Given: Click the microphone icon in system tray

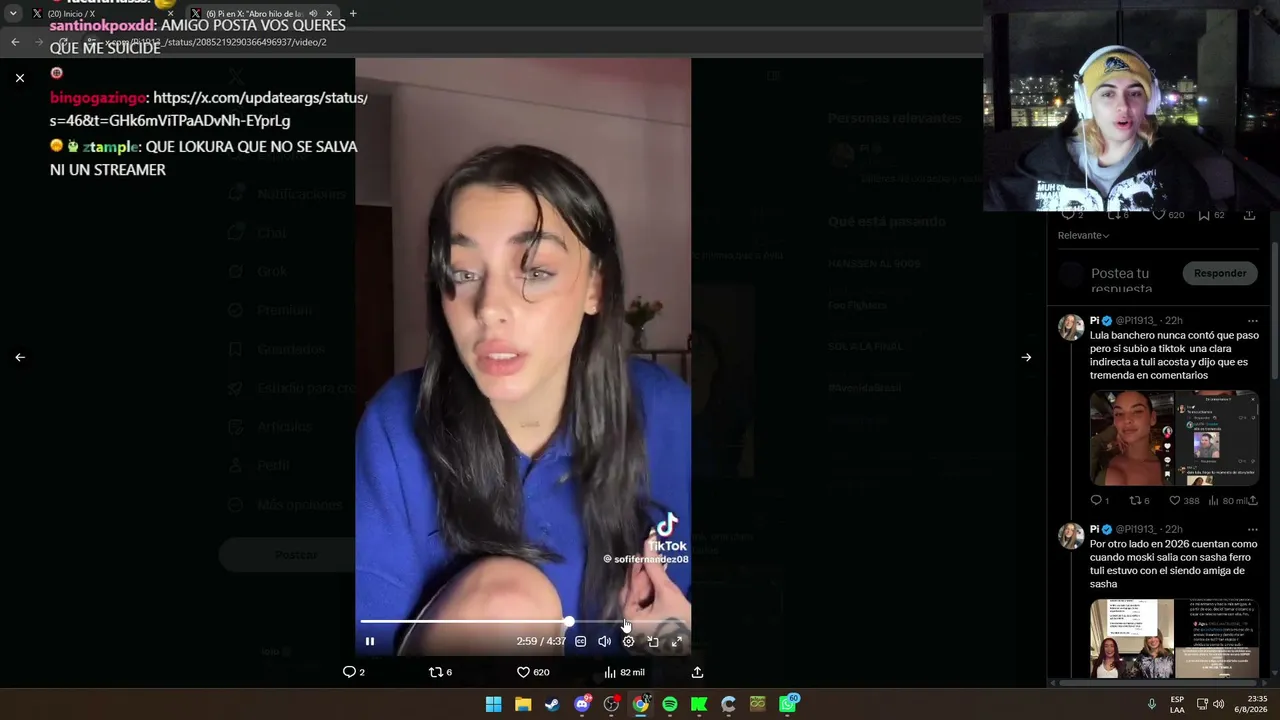Looking at the screenshot, I should coord(1152,704).
